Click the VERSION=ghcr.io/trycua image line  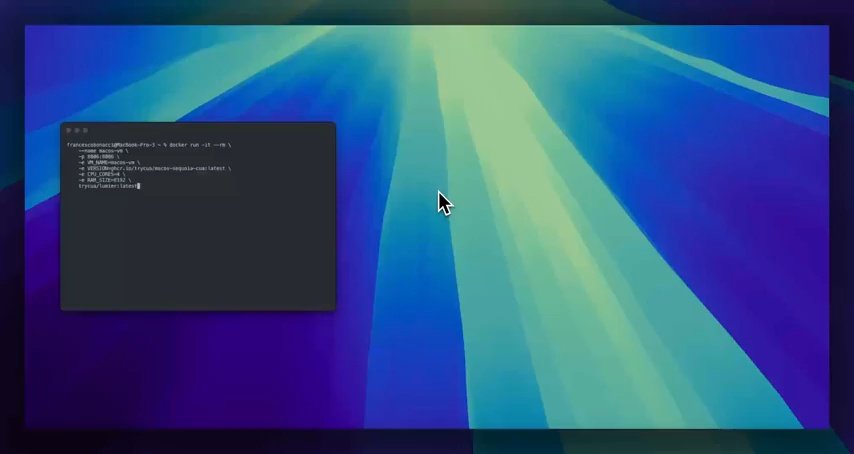point(155,169)
